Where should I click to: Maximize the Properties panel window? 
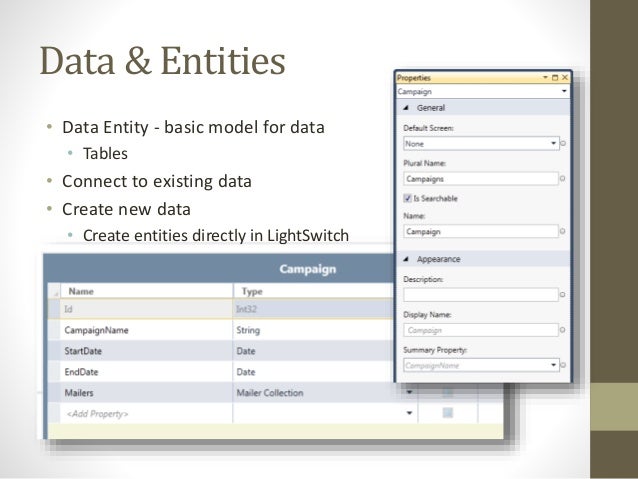(x=555, y=76)
